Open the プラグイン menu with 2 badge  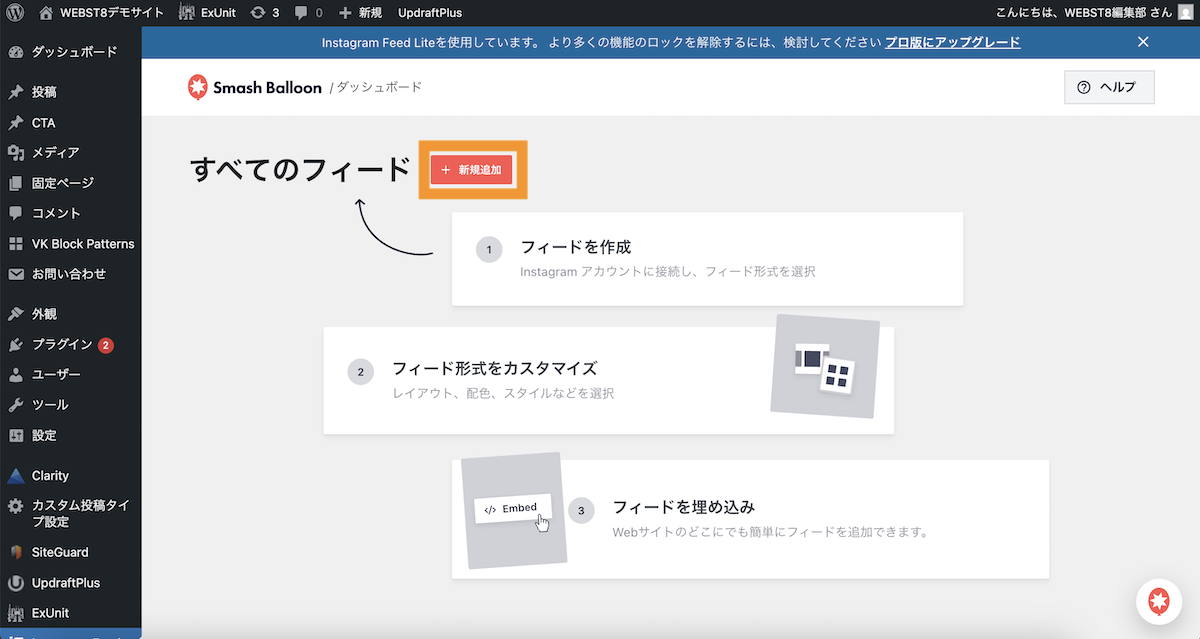click(62, 344)
